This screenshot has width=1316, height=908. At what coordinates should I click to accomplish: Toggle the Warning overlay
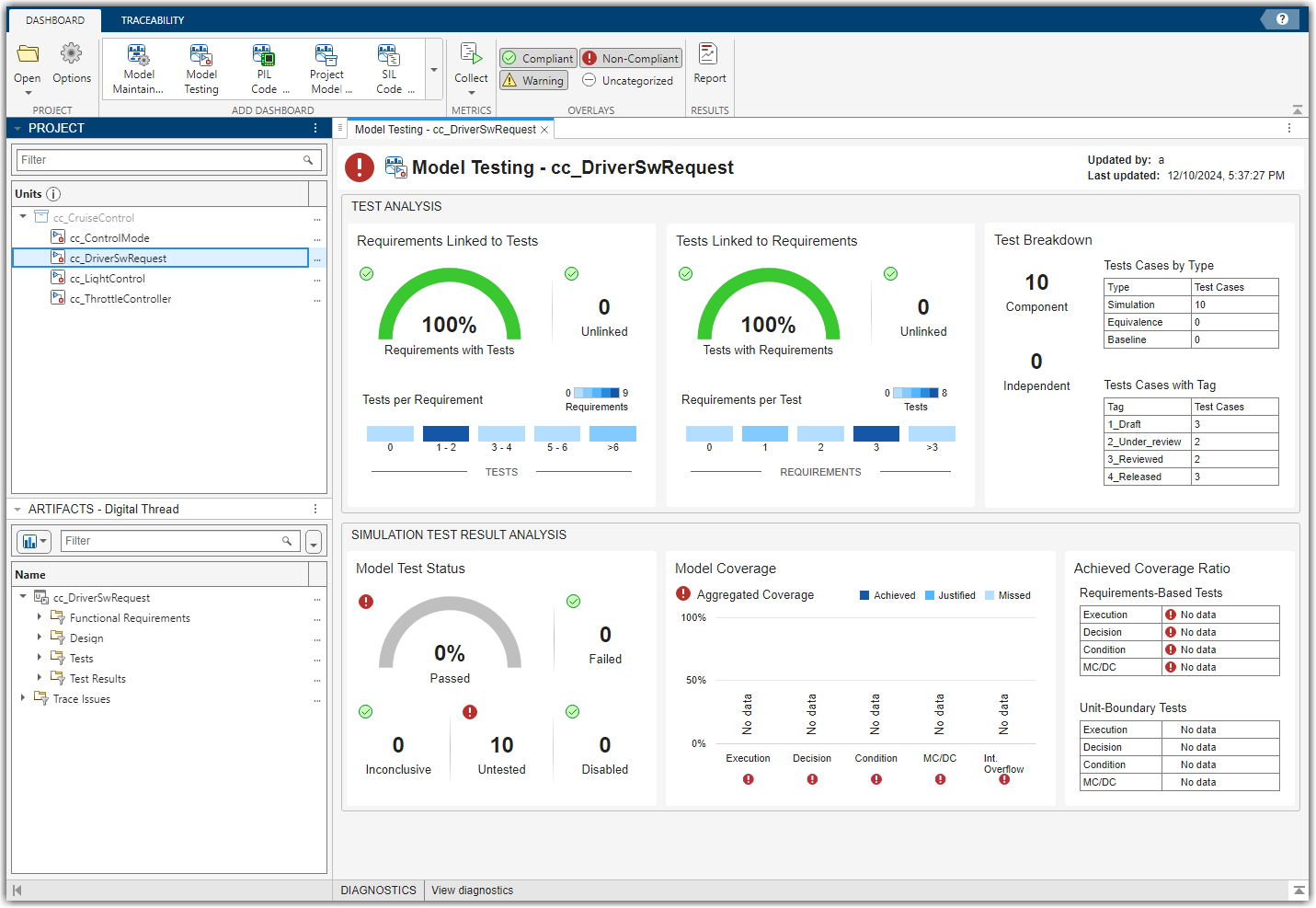pyautogui.click(x=533, y=81)
